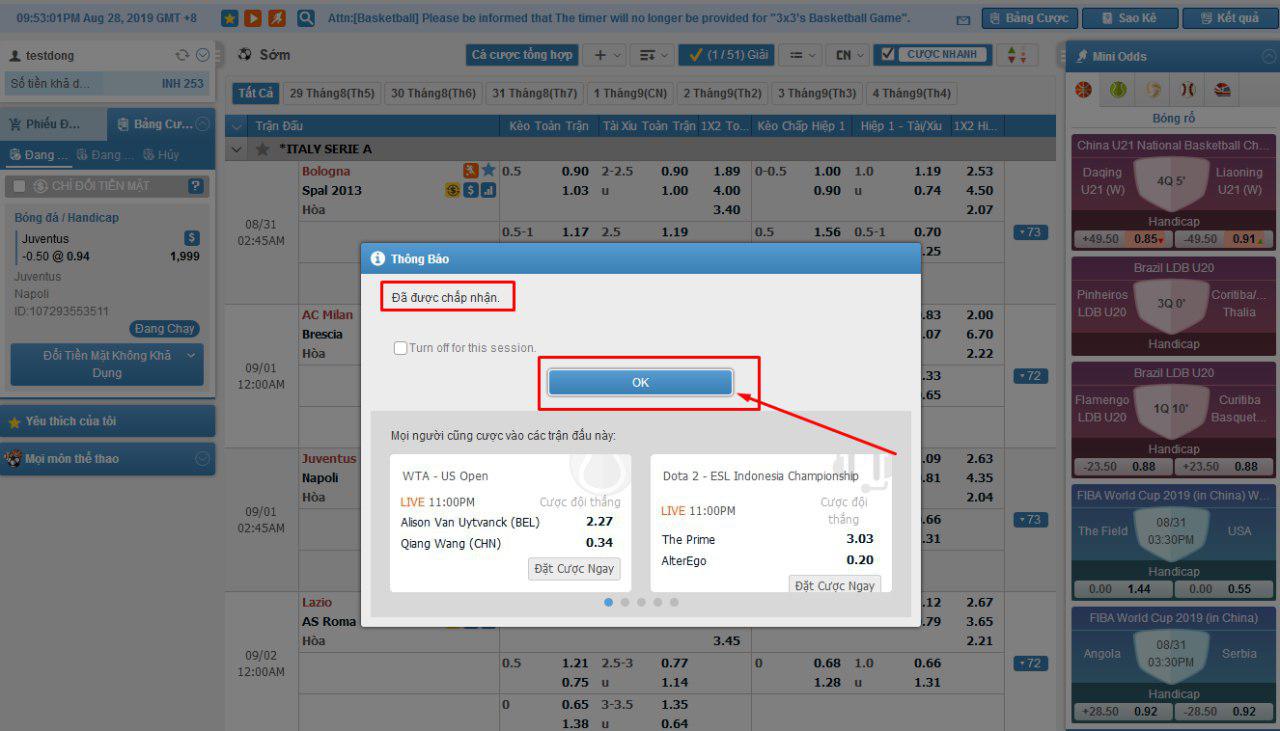Select the baseball icon in Mini Odds
1280x731 pixels.
point(1187,90)
